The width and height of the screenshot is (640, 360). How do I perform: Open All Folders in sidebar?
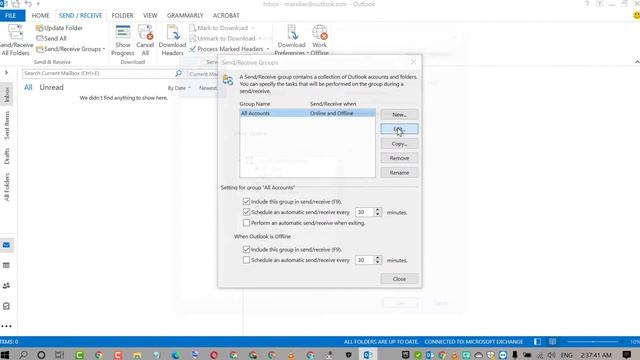7,187
